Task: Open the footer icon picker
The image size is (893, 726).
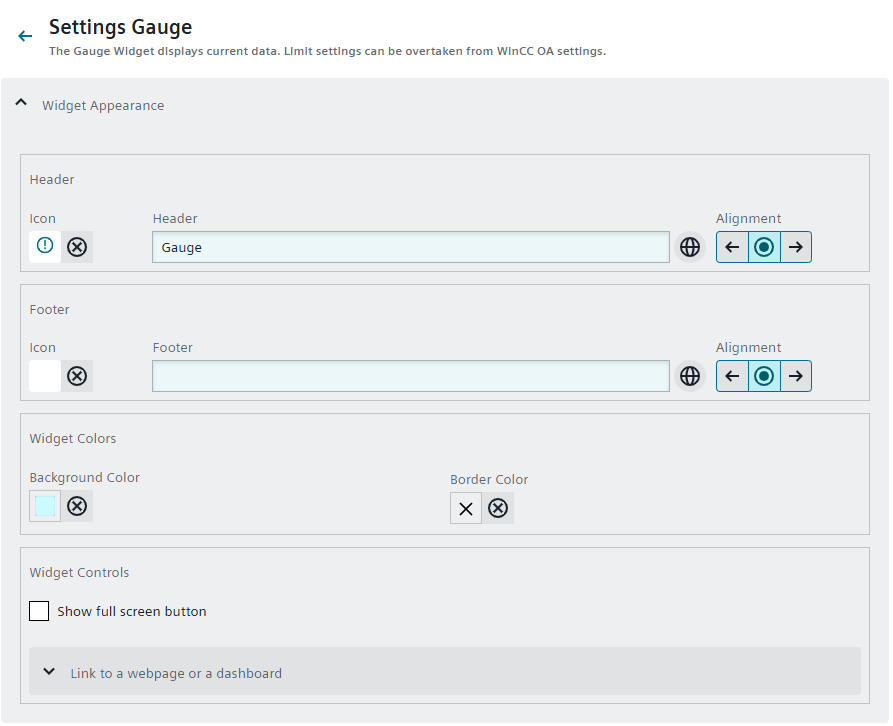Action: pos(45,376)
